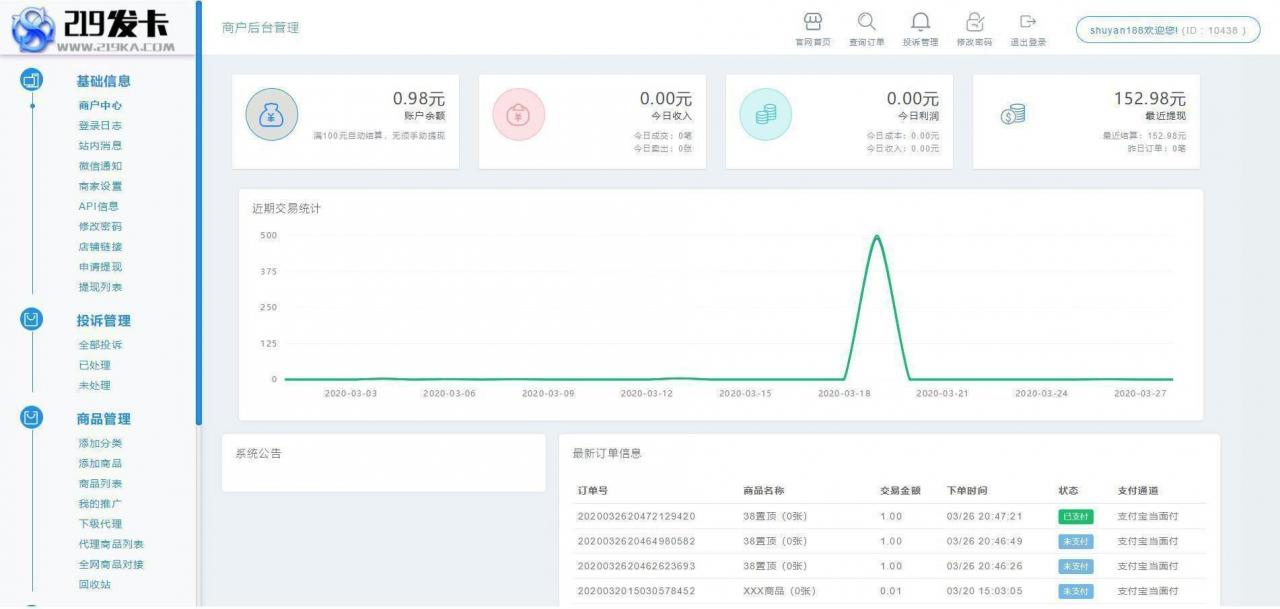Open 提现列表 in the sidebar
Viewport: 1280px width, 609px height.
(x=100, y=287)
